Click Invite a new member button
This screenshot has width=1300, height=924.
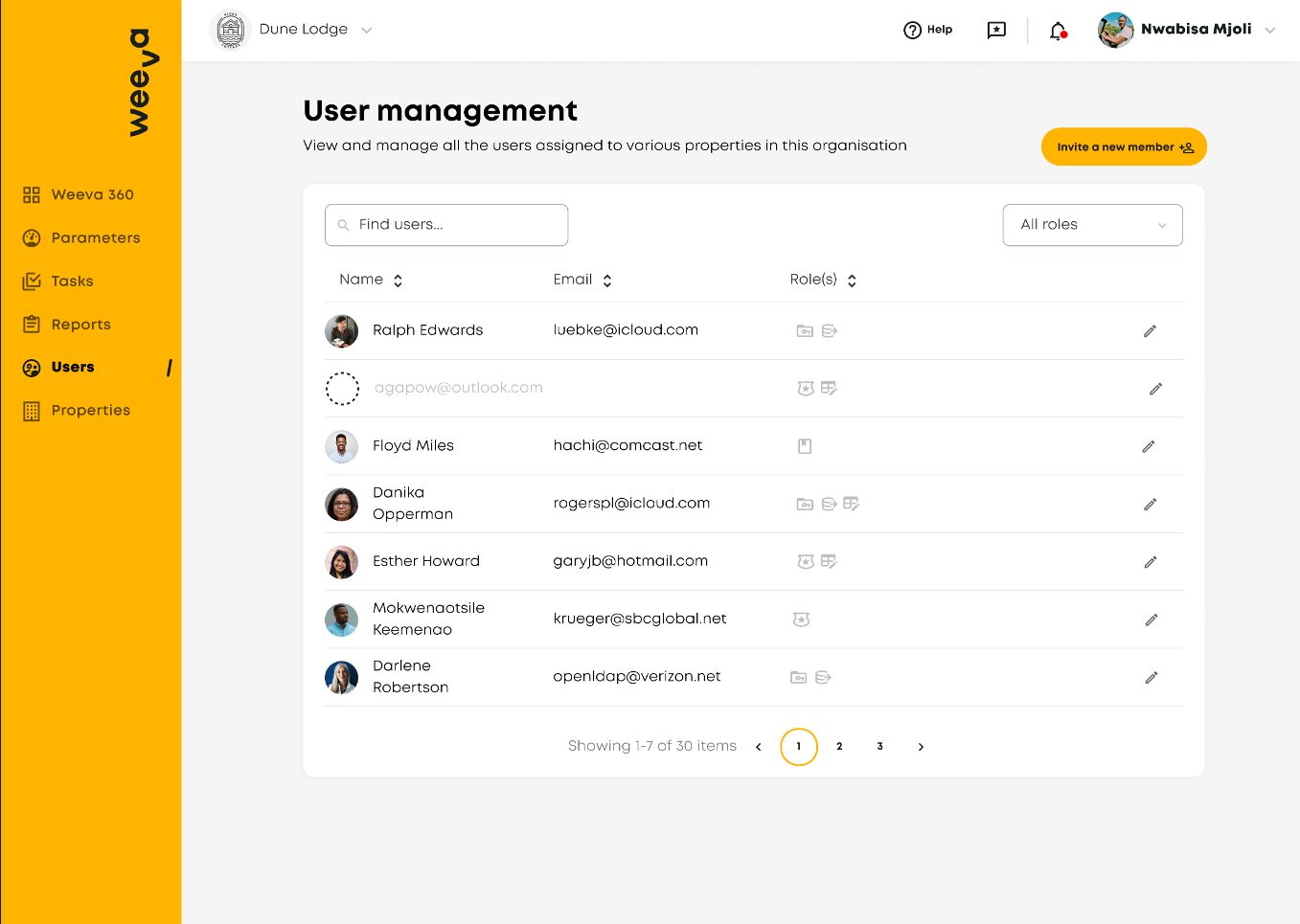point(1124,147)
